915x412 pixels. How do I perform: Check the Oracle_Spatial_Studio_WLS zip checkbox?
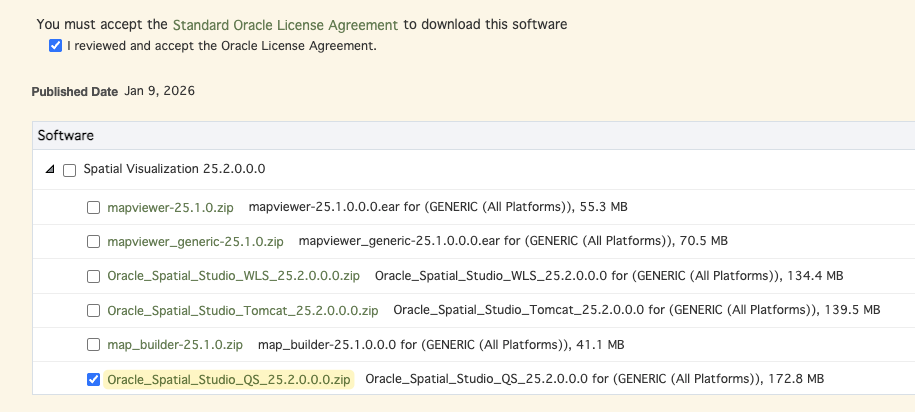93,276
